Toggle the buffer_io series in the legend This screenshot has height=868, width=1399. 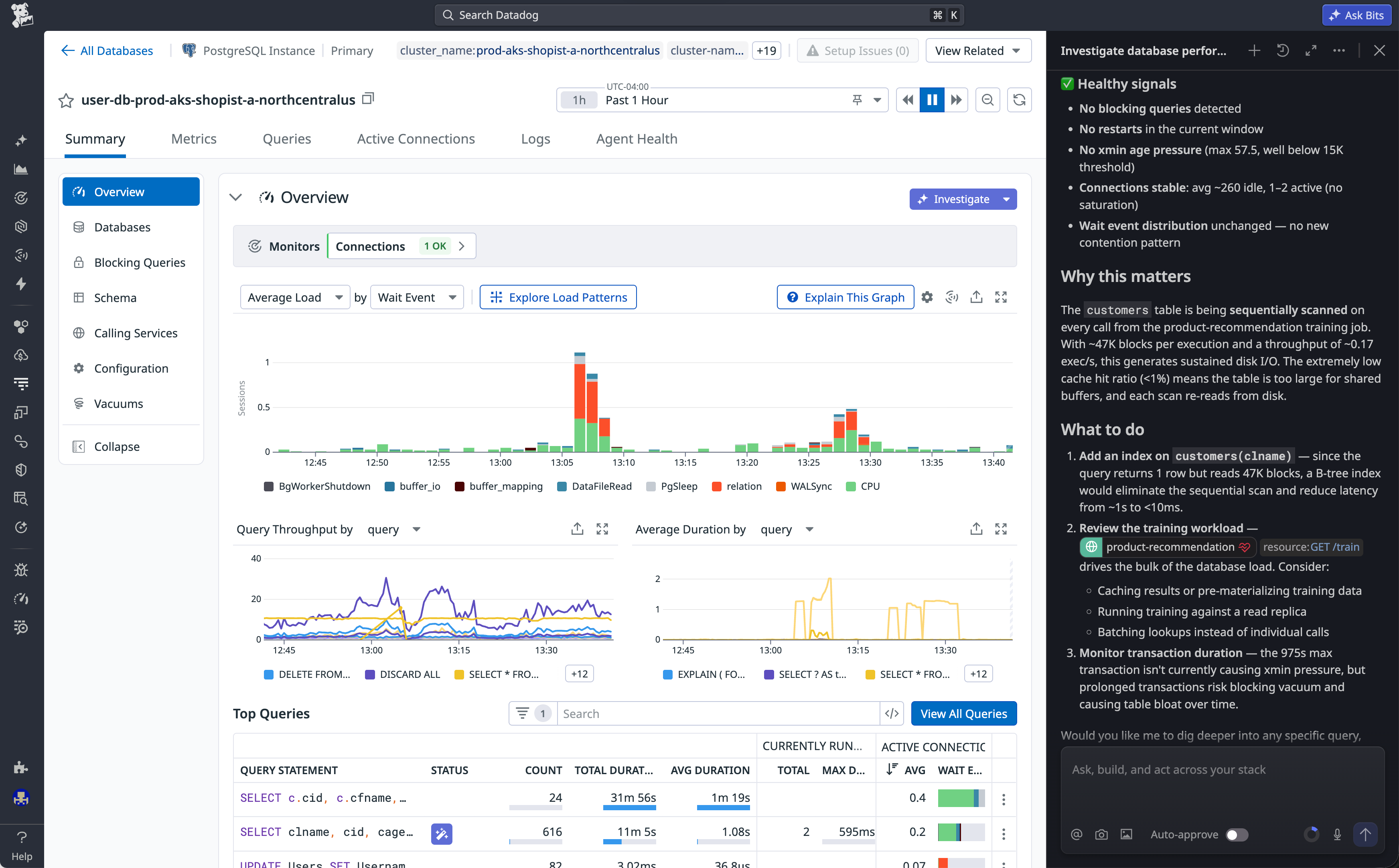coord(412,486)
